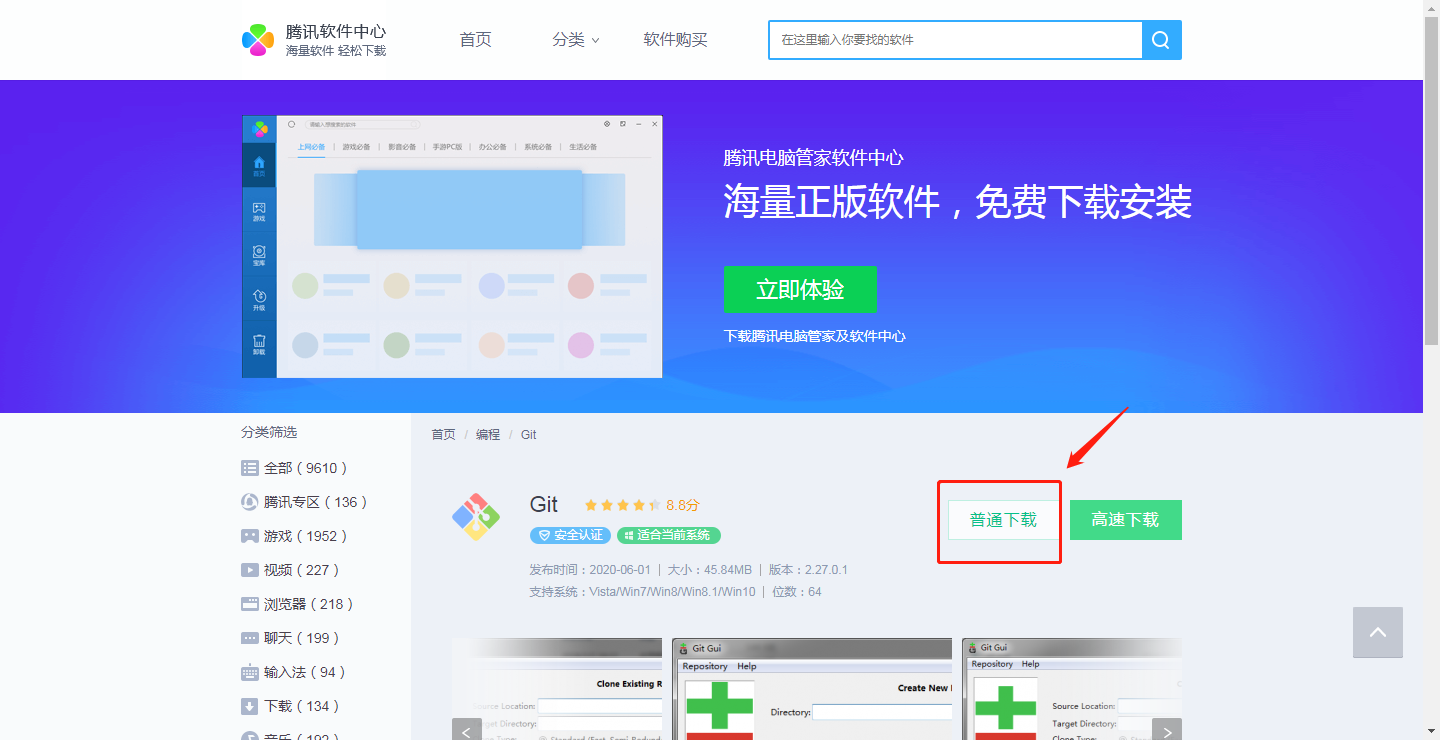Select the 游戏 (1952) category

point(294,536)
